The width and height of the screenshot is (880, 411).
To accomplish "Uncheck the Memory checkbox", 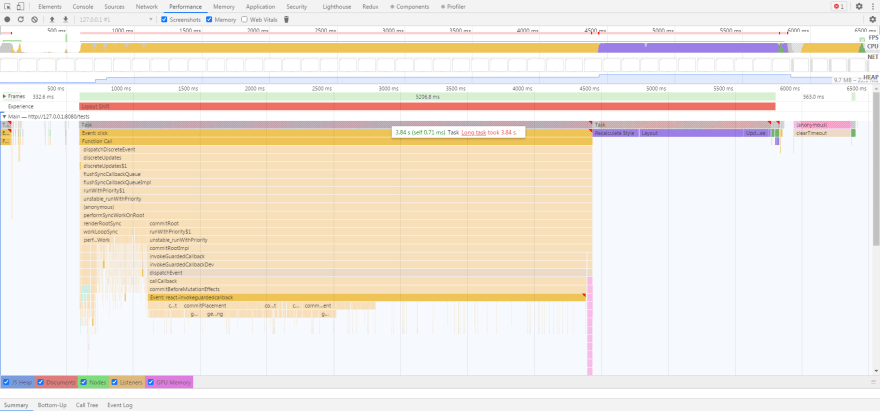I will tap(209, 20).
